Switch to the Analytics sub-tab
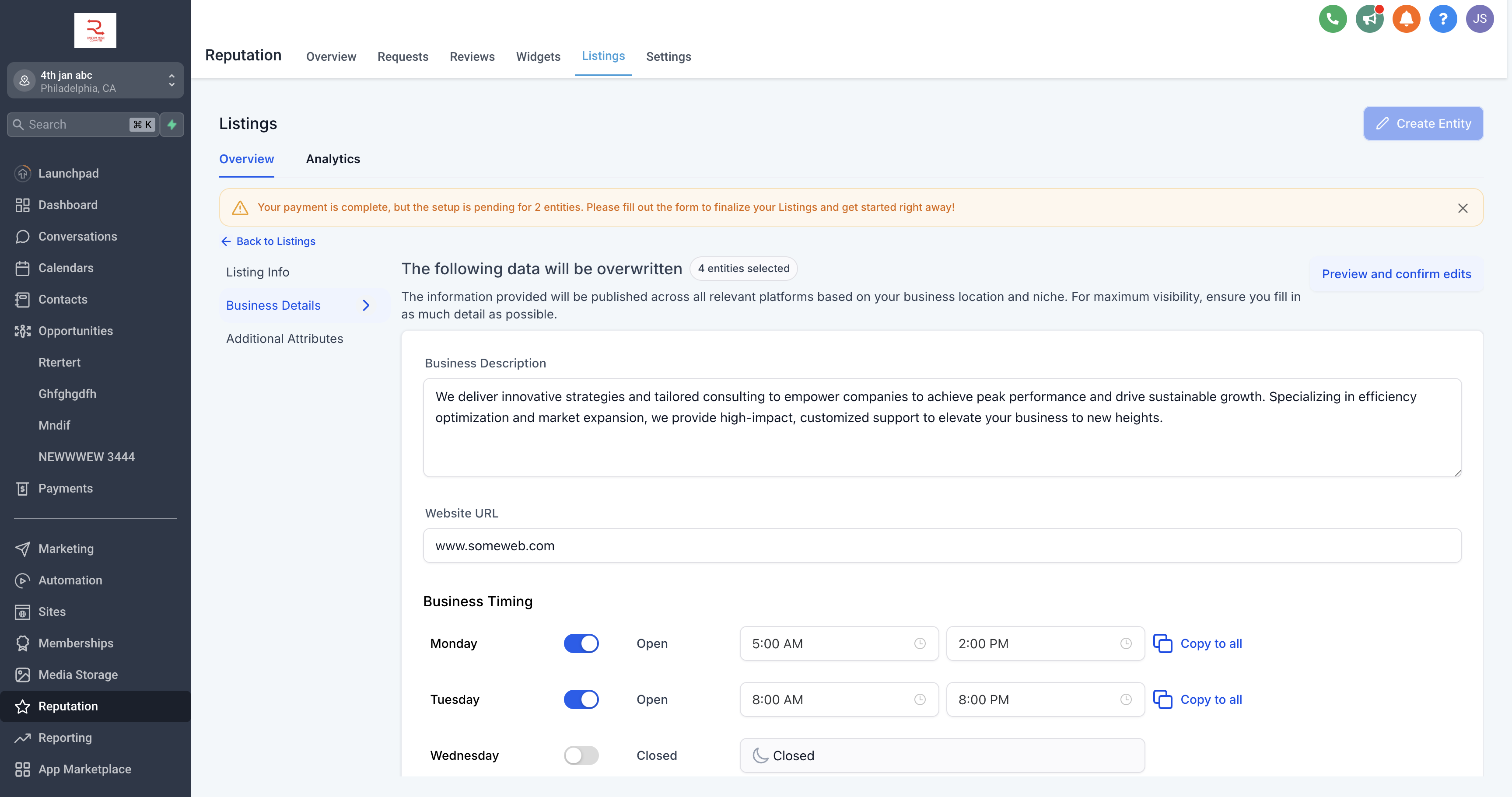Screen dimensions: 1512x797 [333, 159]
